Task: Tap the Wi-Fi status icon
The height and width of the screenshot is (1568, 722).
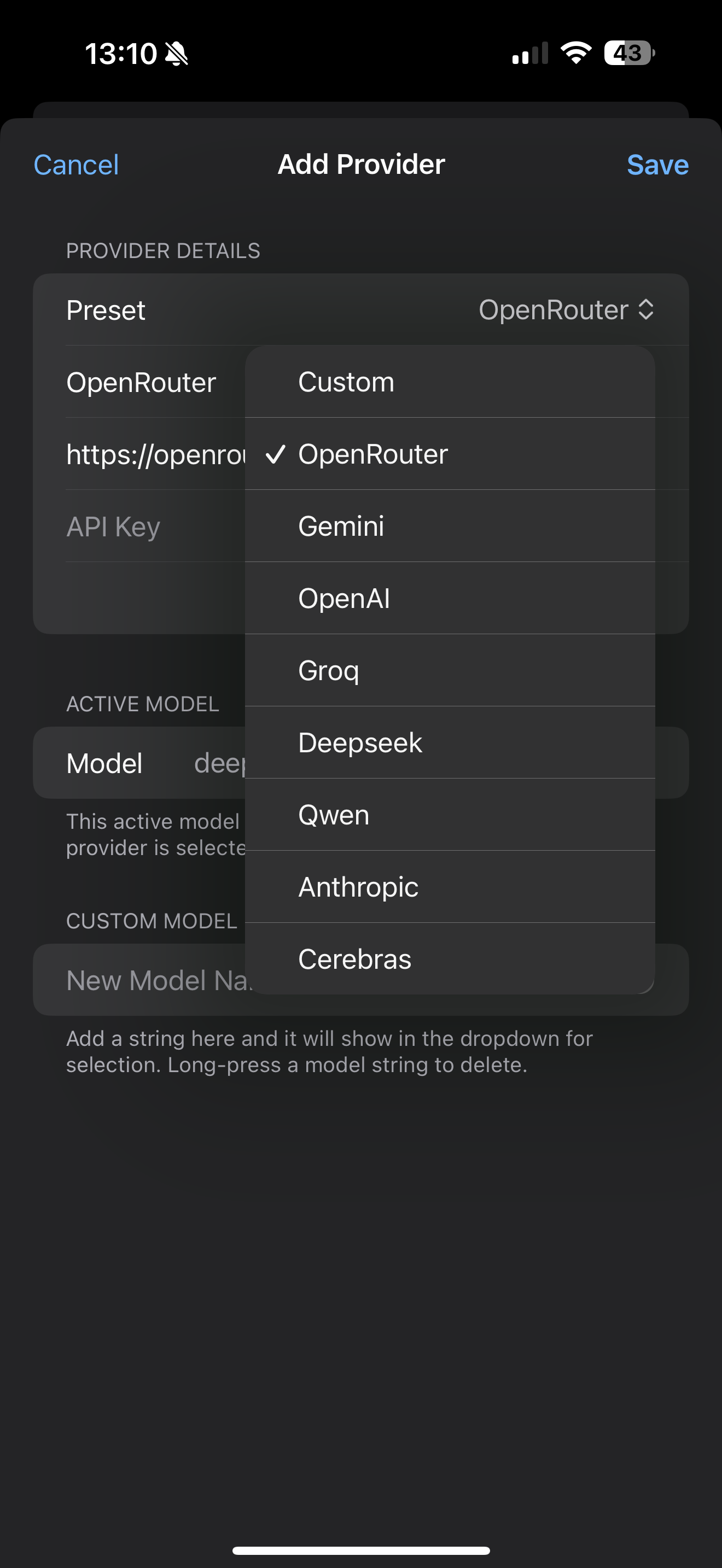Action: 576,53
